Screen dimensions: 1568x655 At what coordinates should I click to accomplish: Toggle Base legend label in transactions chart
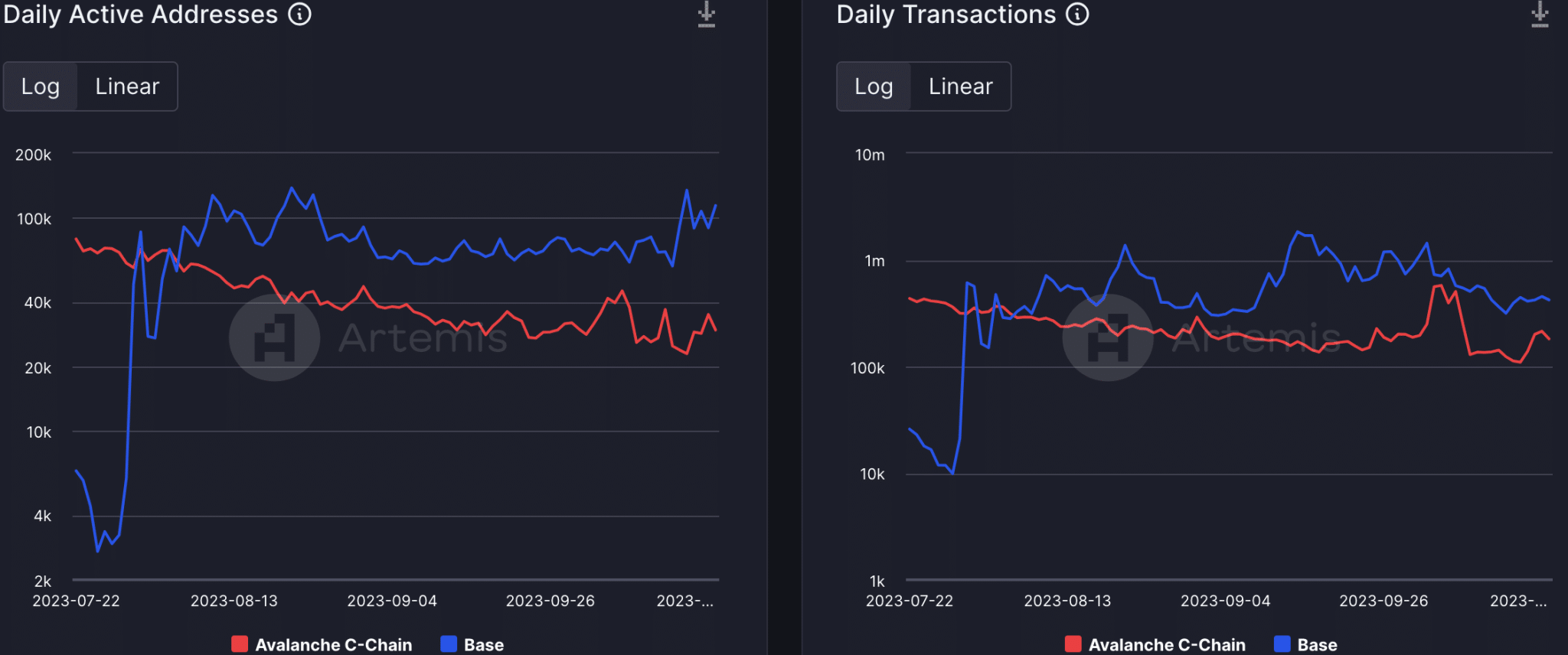pyautogui.click(x=1317, y=644)
